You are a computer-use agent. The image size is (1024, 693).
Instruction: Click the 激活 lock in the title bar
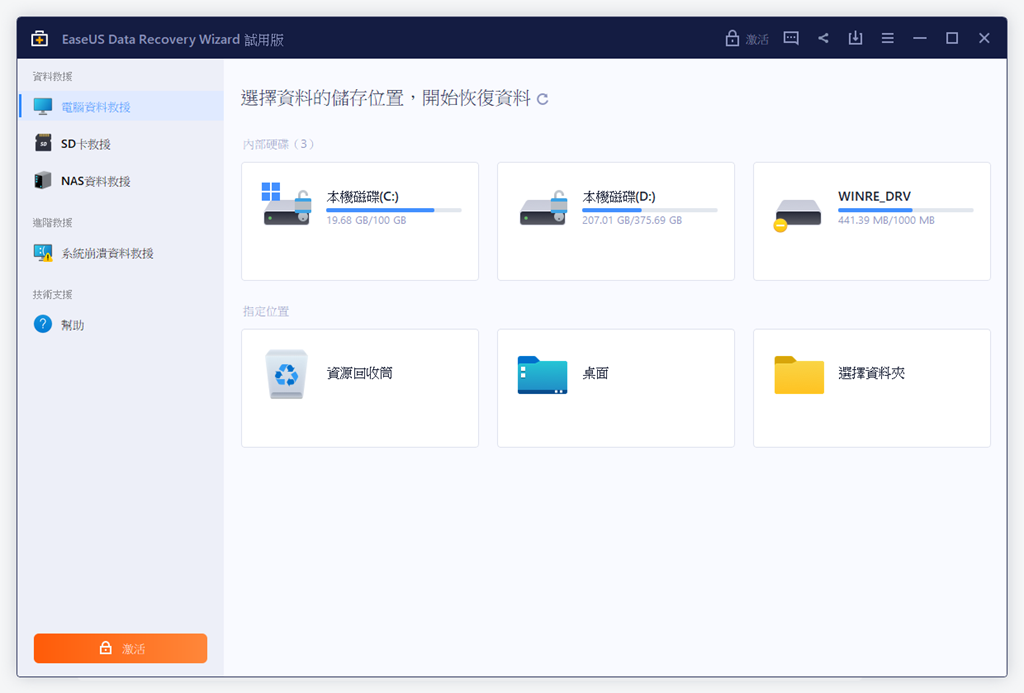pos(747,39)
